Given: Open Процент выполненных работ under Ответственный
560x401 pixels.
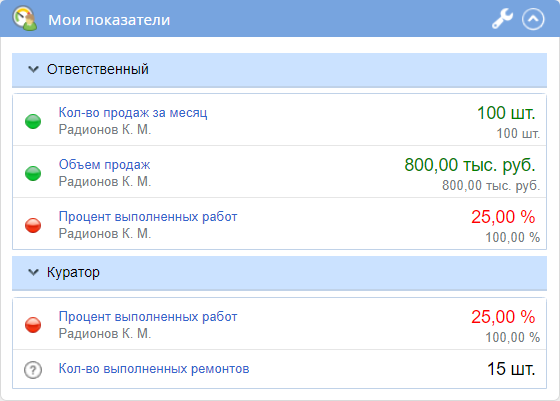Looking at the screenshot, I should click(x=148, y=216).
